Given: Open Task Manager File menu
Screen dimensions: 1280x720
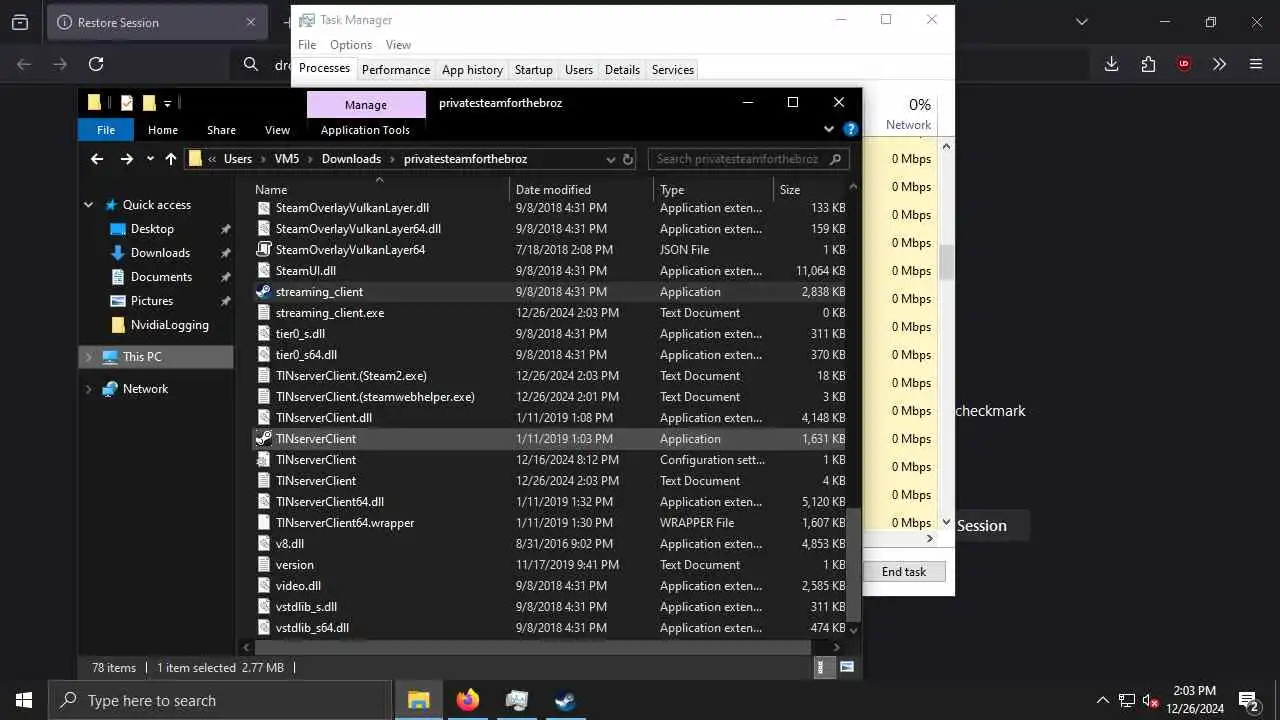Looking at the screenshot, I should click(x=307, y=45).
